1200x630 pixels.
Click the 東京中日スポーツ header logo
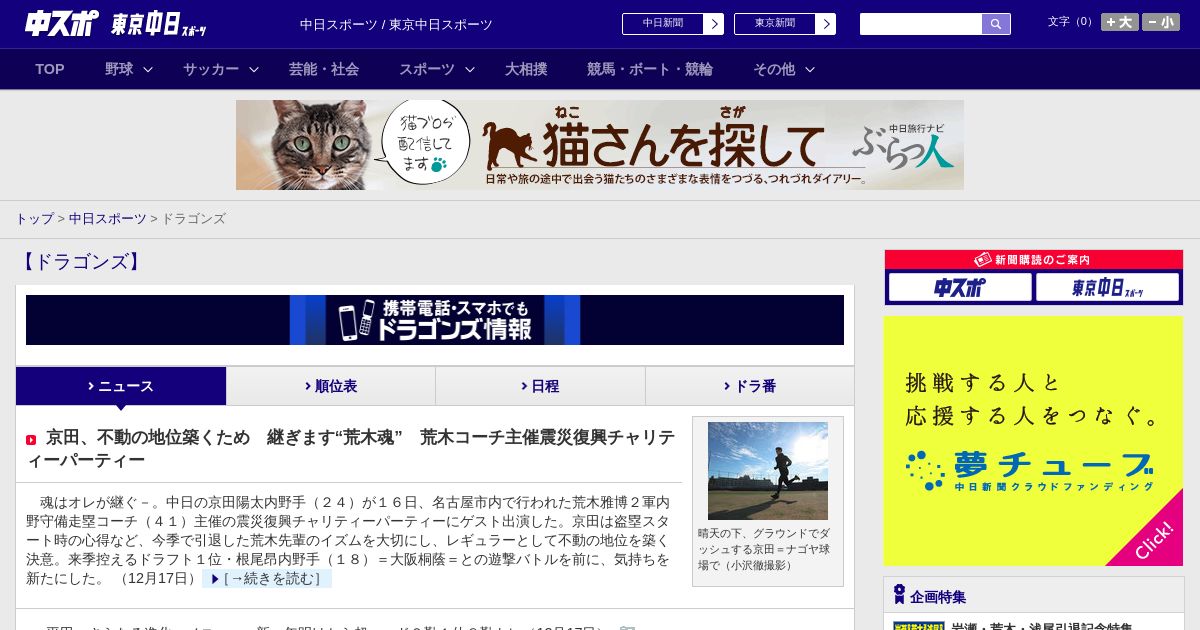(x=159, y=24)
